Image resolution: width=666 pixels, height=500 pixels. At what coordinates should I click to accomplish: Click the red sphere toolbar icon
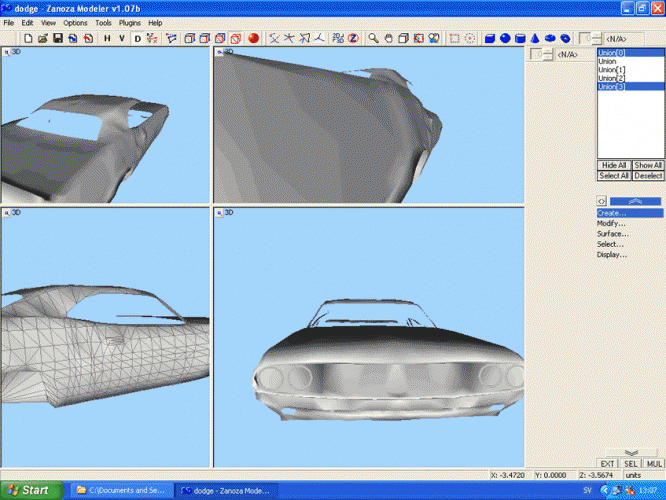tap(254, 39)
